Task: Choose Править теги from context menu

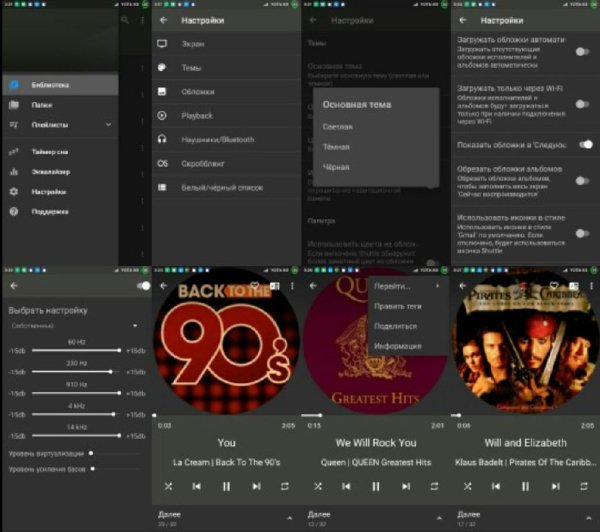Action: (408, 306)
